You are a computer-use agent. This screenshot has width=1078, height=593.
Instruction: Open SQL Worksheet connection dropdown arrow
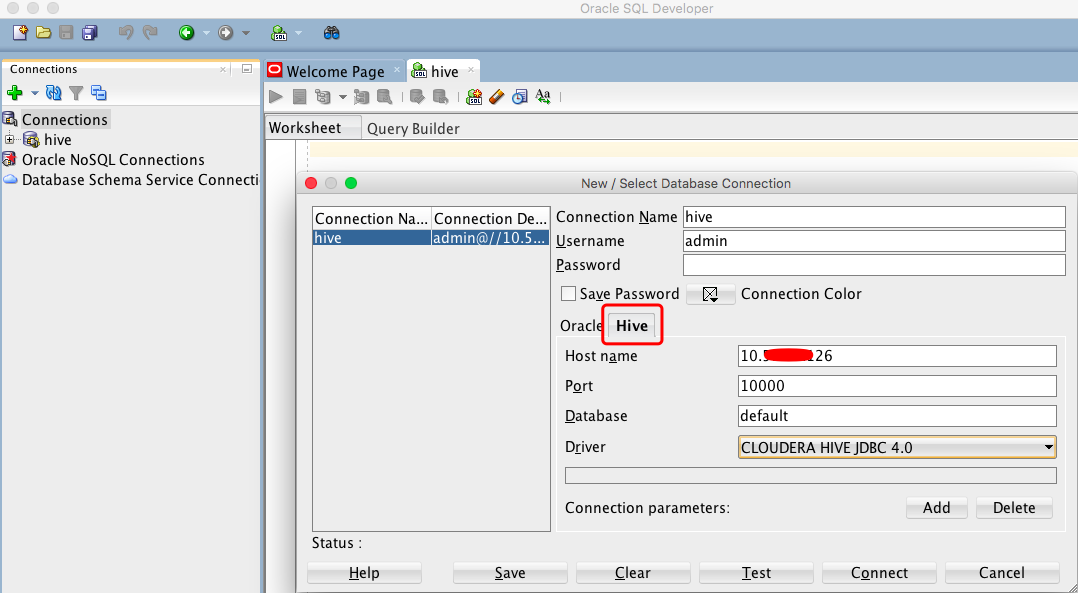[298, 33]
